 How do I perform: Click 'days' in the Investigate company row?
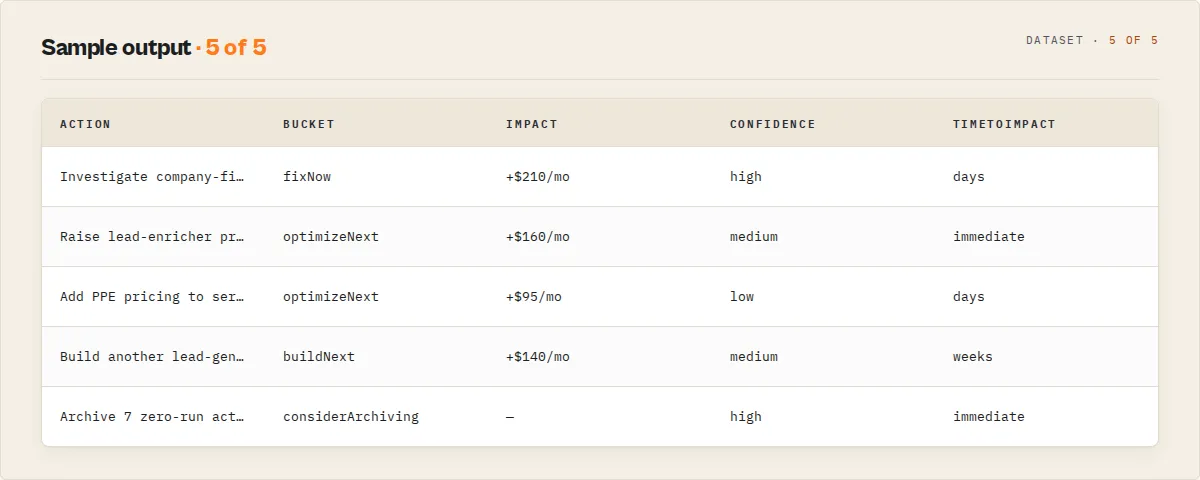[x=969, y=177]
